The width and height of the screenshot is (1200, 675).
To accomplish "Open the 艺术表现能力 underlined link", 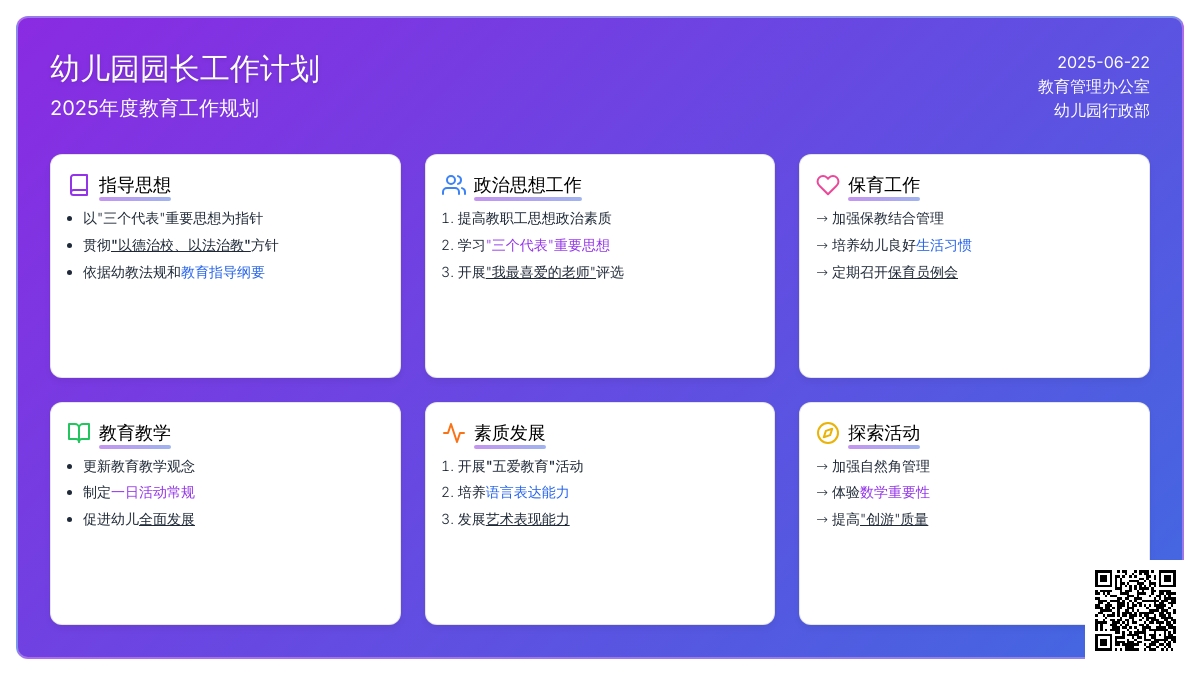I will [x=528, y=519].
